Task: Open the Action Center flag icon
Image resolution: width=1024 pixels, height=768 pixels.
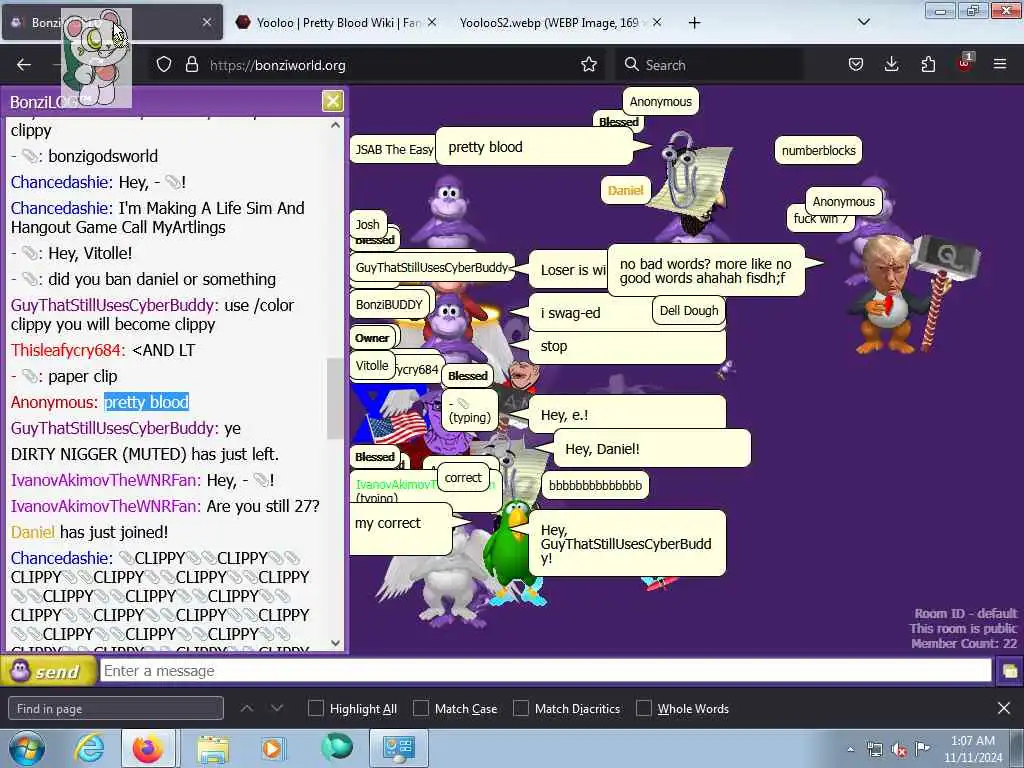Action: pos(922,748)
